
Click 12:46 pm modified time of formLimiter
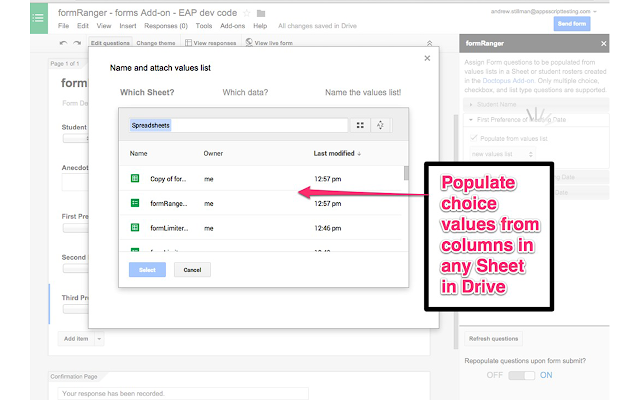pyautogui.click(x=328, y=228)
